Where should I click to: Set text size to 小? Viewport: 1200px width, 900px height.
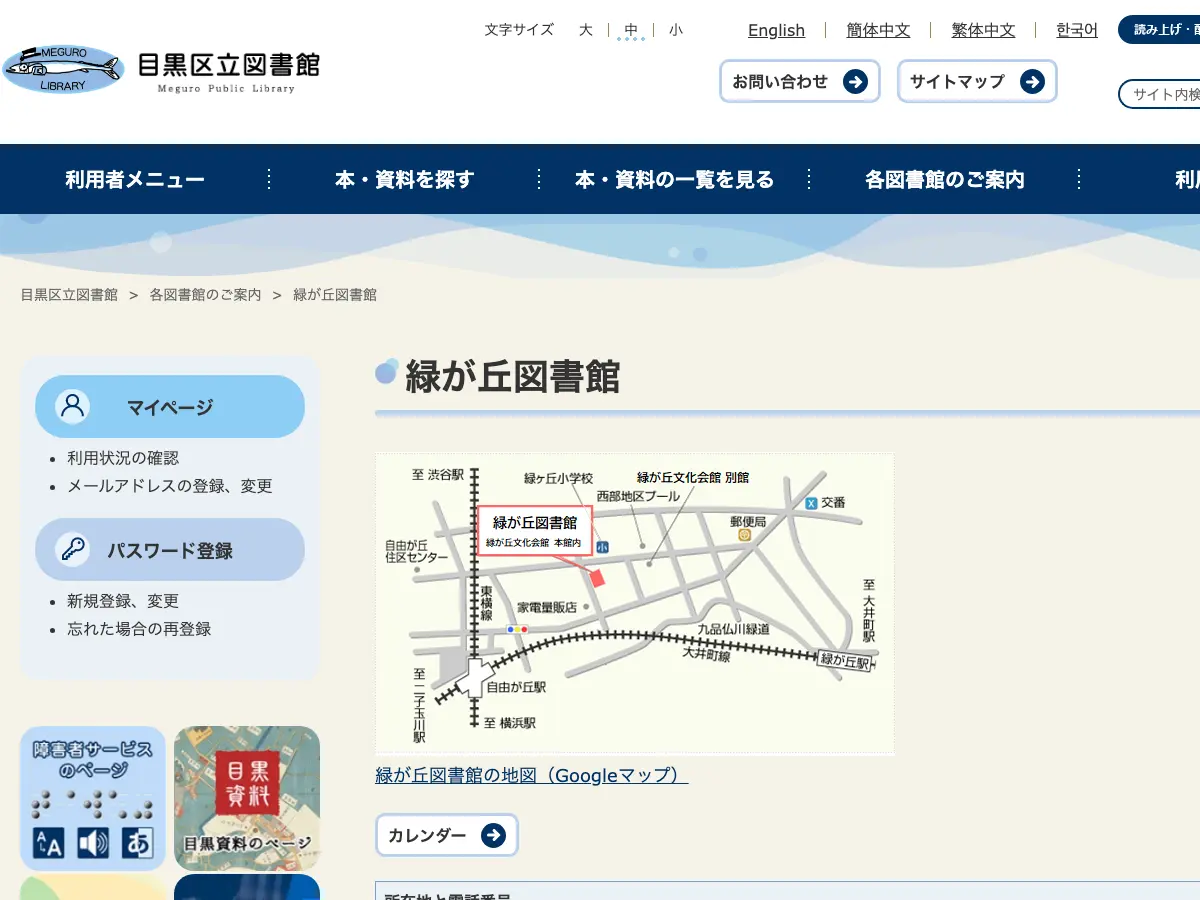pyautogui.click(x=676, y=30)
